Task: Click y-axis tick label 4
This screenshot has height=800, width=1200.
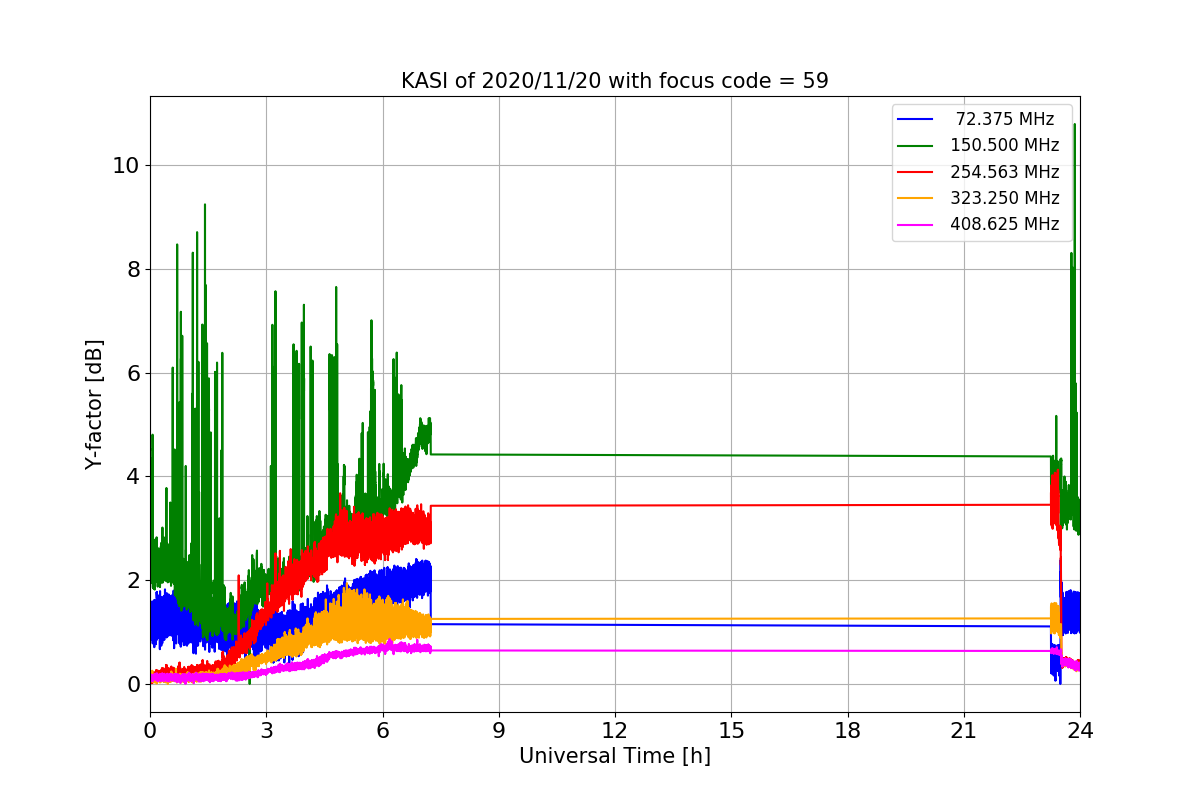Action: click(x=132, y=477)
